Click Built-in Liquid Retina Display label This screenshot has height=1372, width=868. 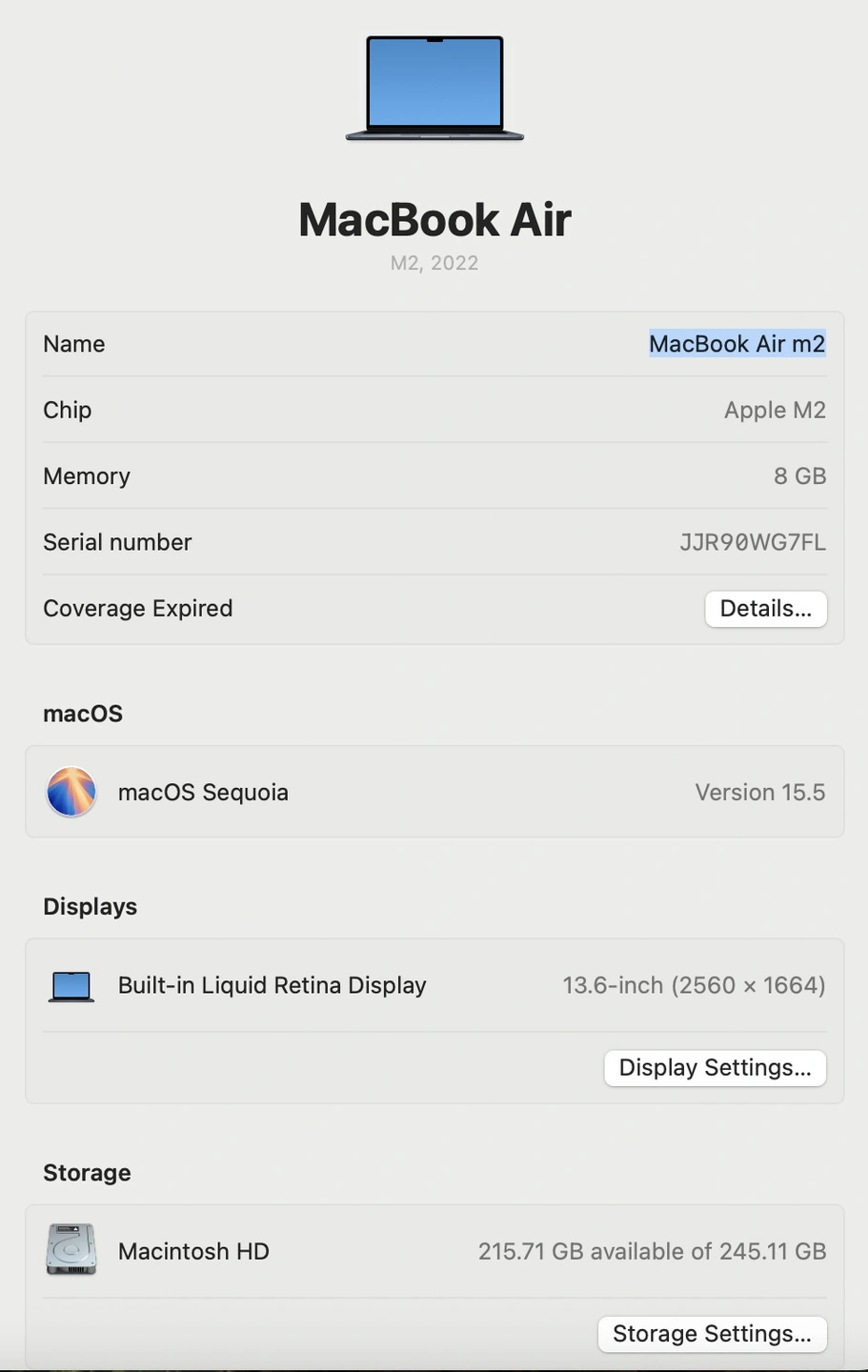(273, 985)
